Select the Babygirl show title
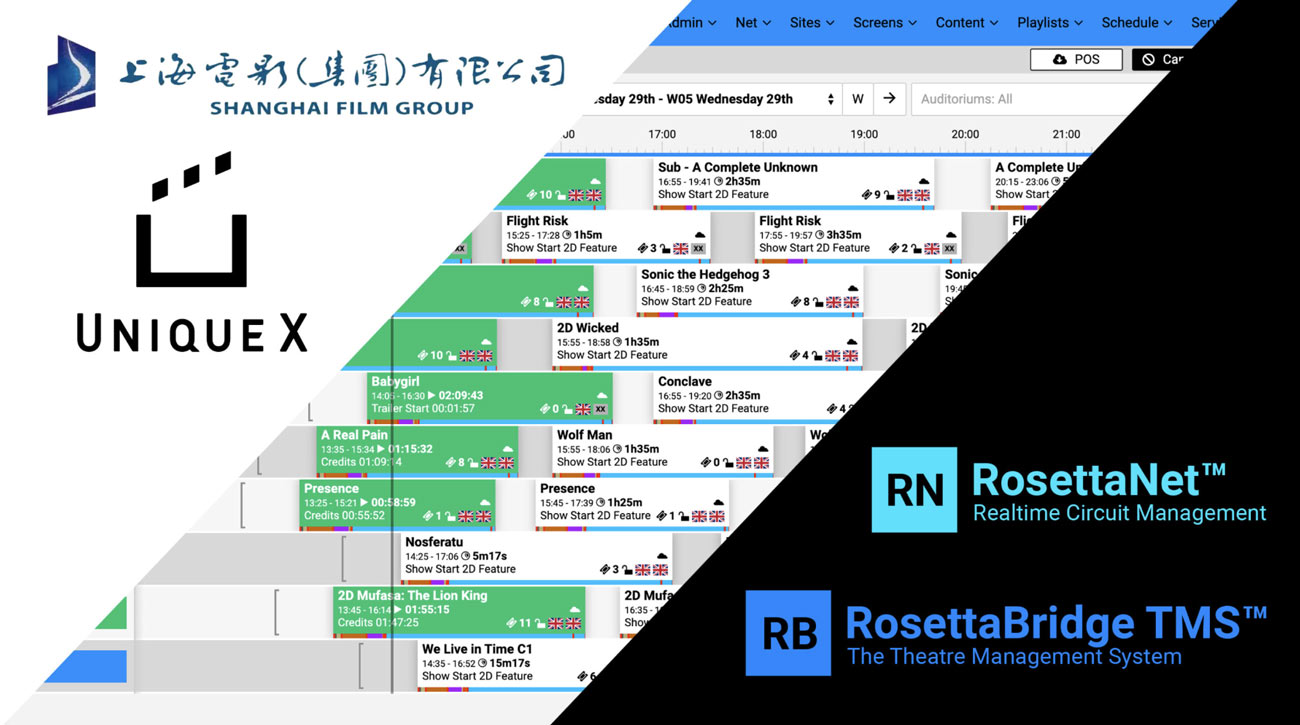The image size is (1300, 725). coord(395,381)
